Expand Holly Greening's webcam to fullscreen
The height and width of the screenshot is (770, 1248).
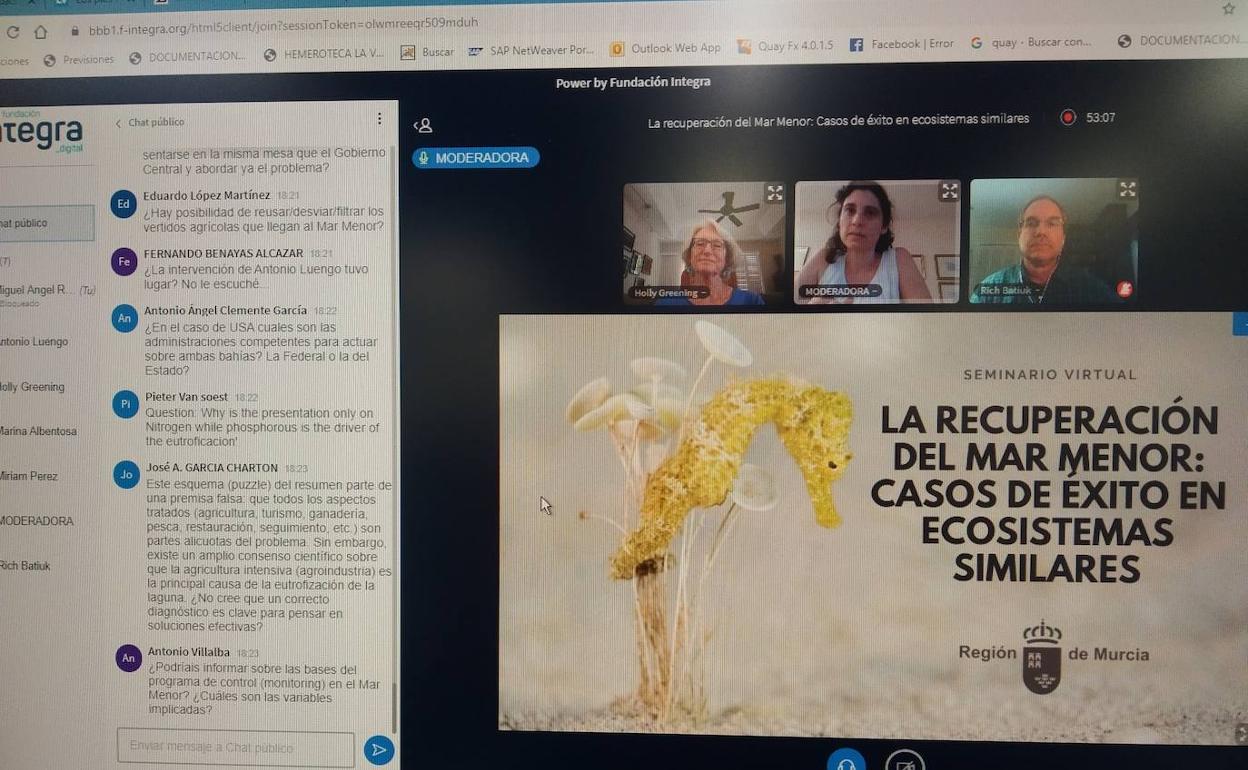(x=774, y=193)
